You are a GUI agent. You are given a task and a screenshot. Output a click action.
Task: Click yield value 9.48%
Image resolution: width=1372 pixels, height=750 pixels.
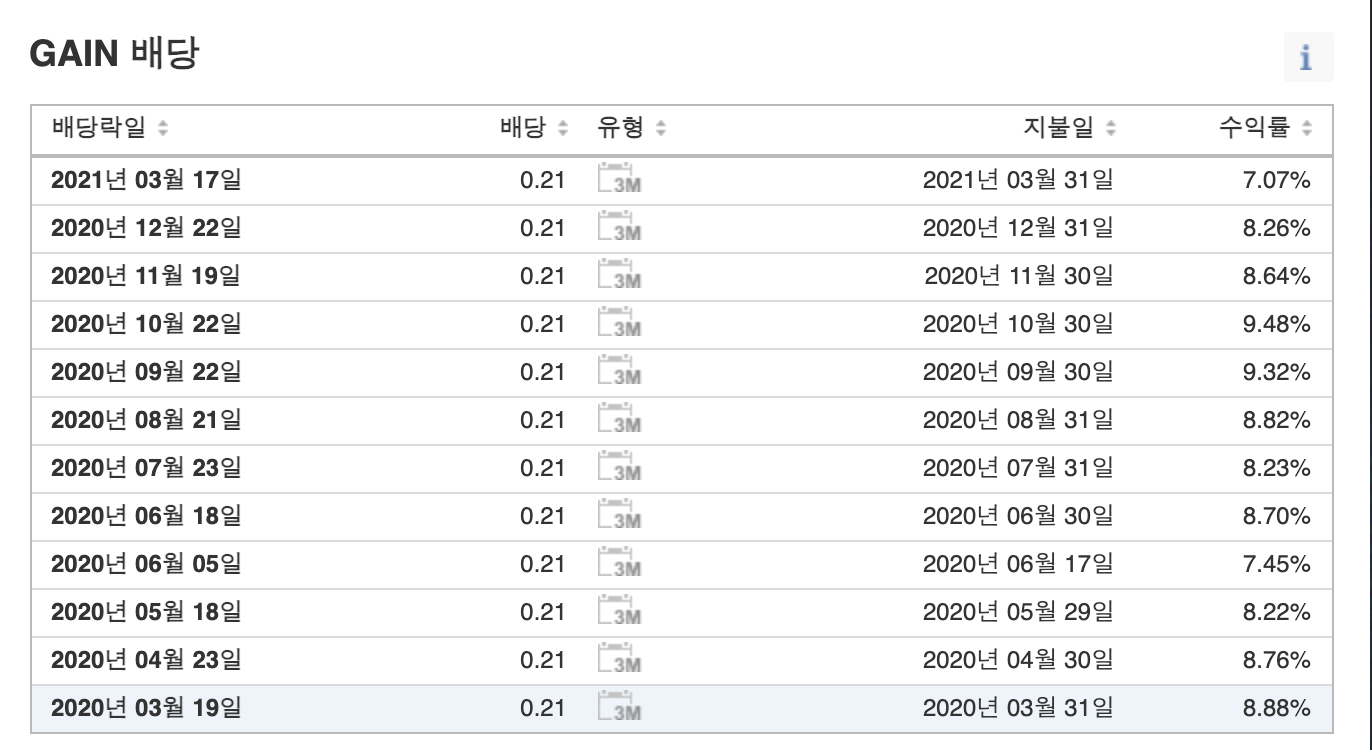(1277, 324)
